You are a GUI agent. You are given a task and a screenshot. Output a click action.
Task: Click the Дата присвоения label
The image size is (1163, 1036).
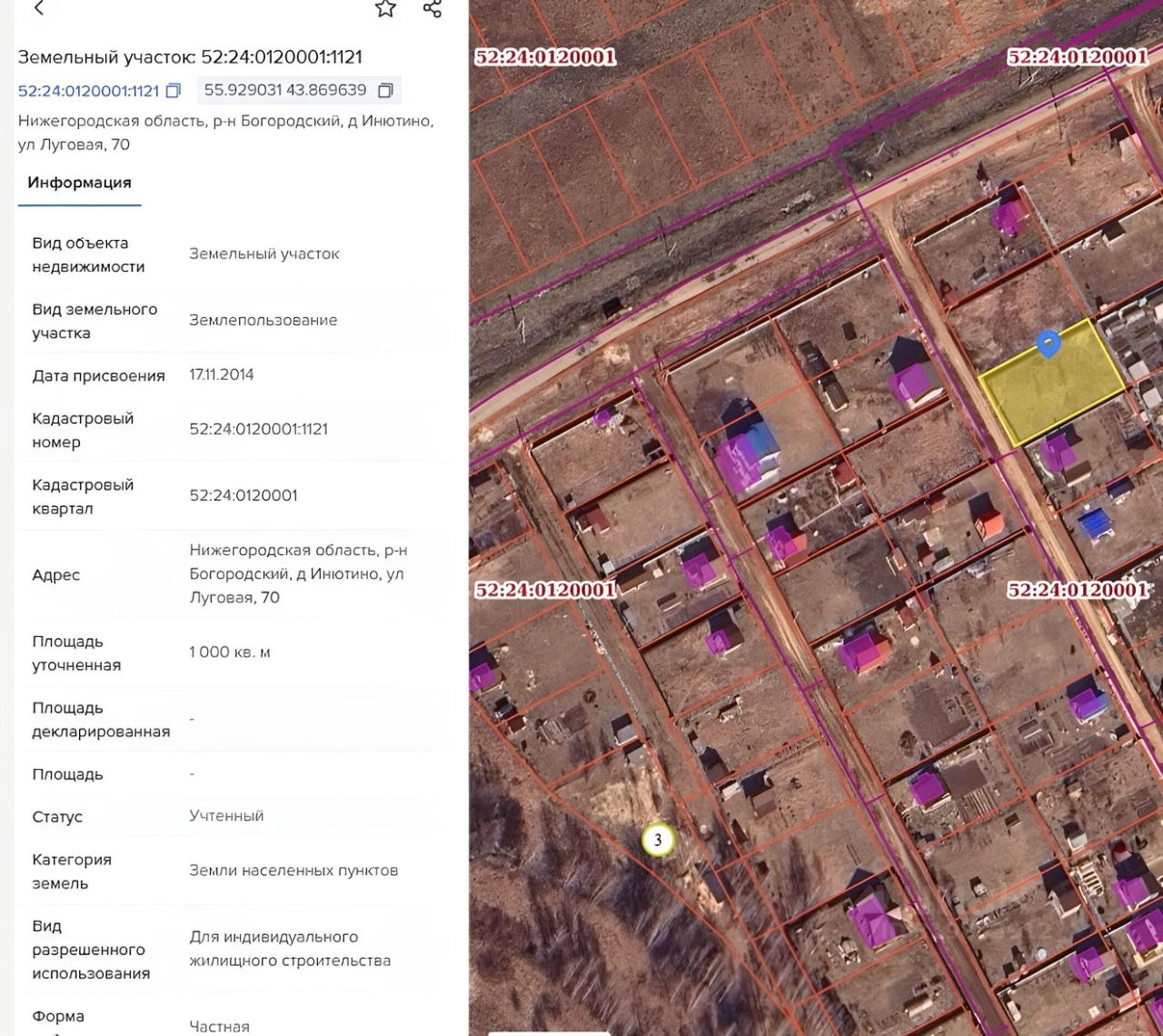click(98, 376)
